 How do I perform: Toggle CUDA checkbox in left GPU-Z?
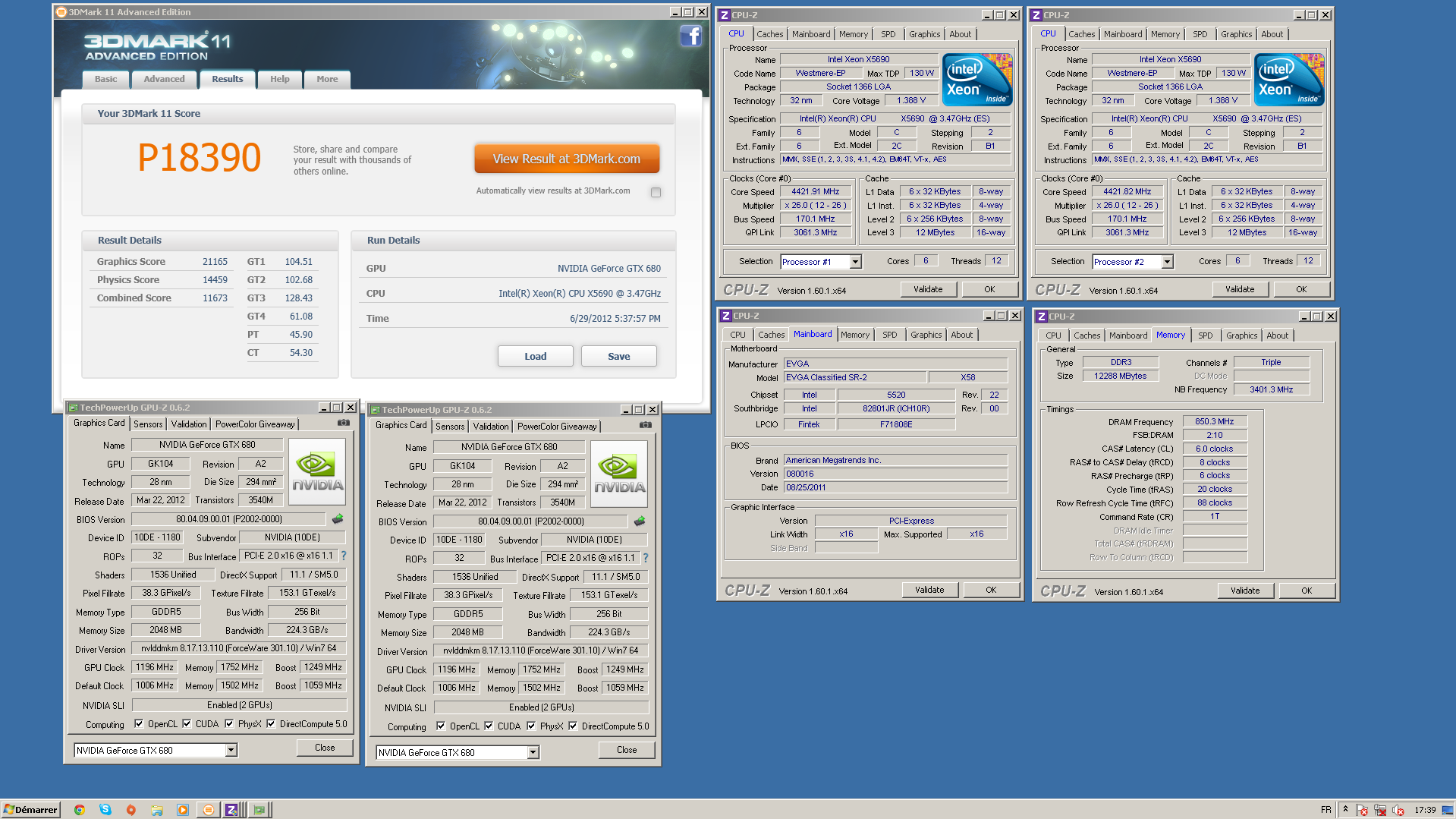187,723
